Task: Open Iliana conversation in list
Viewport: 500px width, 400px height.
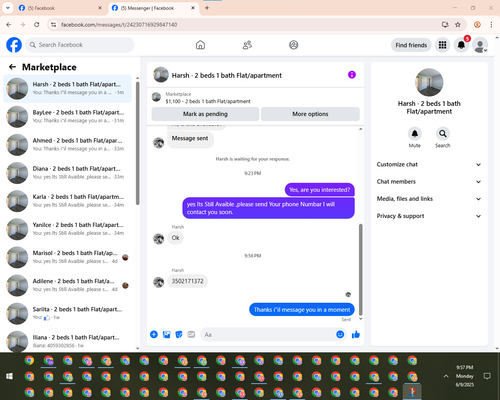Action: 67,341
